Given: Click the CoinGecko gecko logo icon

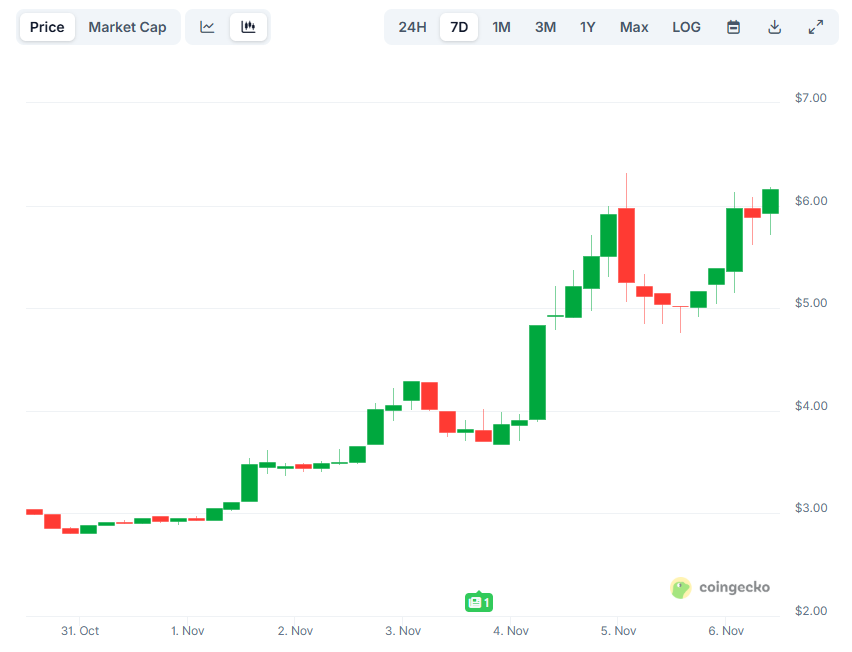Looking at the screenshot, I should pyautogui.click(x=681, y=588).
